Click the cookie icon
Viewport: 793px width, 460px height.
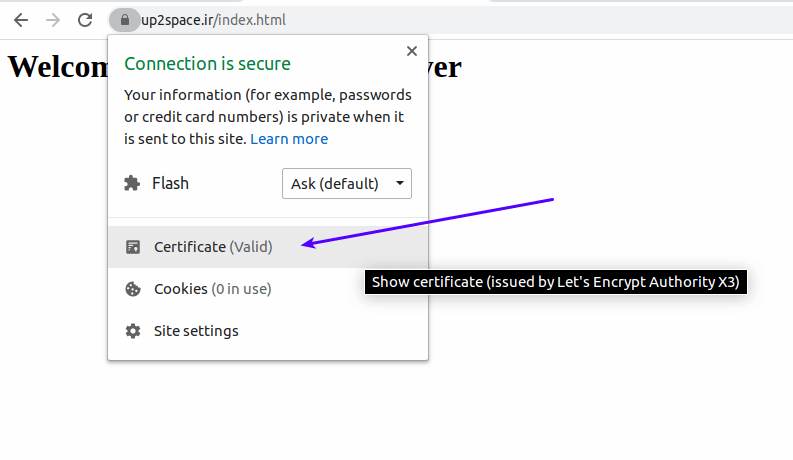(133, 289)
